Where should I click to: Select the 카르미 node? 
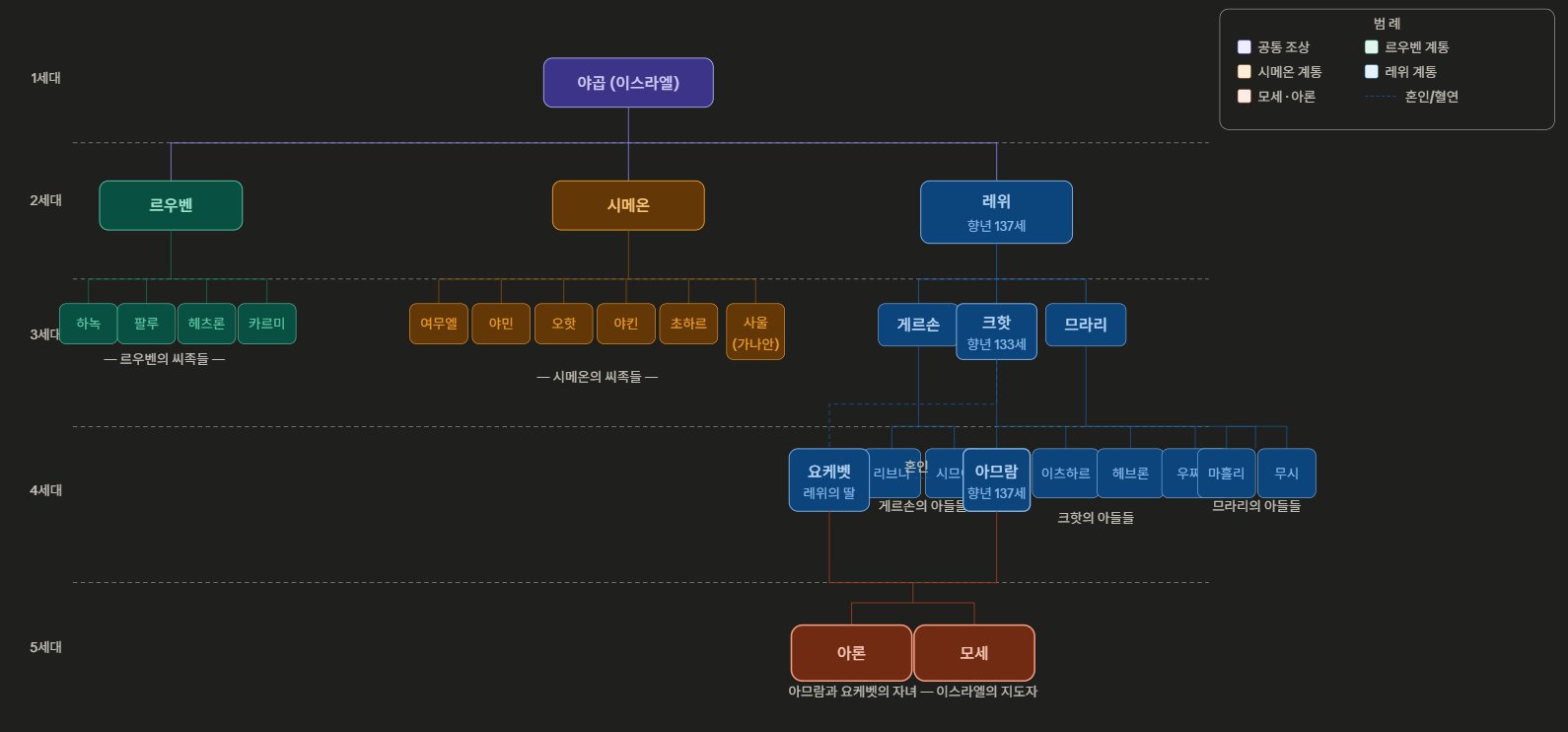266,324
